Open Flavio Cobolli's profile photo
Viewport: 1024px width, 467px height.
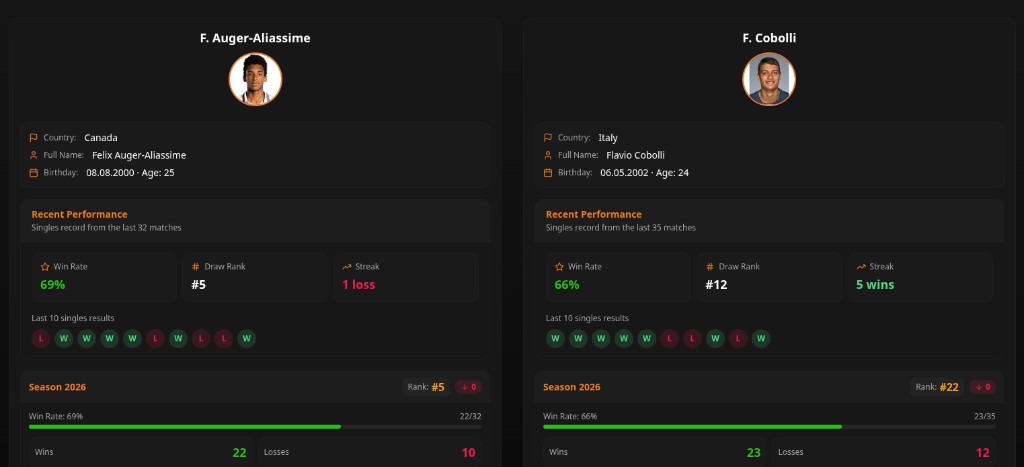tap(769, 79)
